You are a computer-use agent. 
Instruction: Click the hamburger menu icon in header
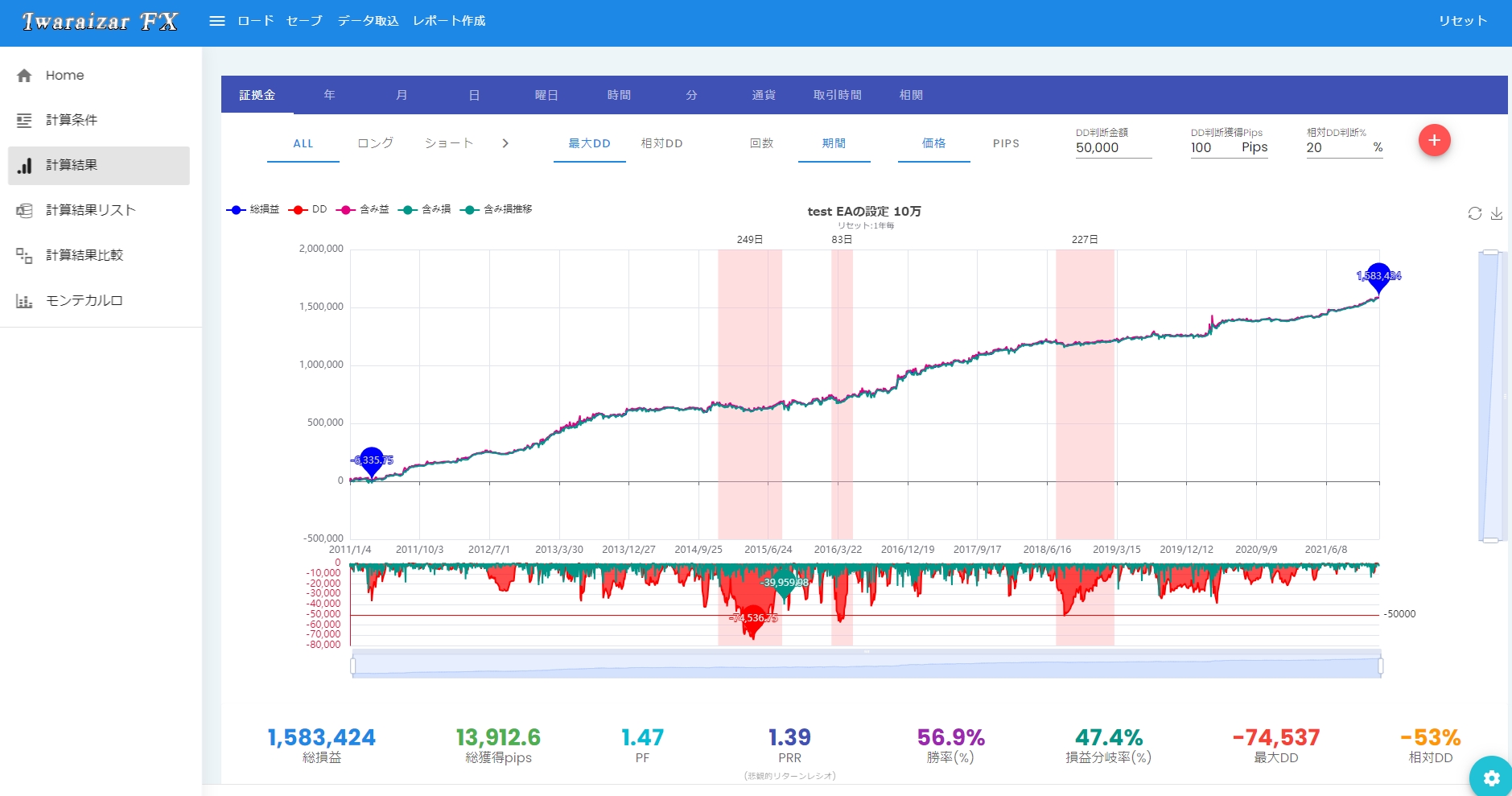coord(216,21)
